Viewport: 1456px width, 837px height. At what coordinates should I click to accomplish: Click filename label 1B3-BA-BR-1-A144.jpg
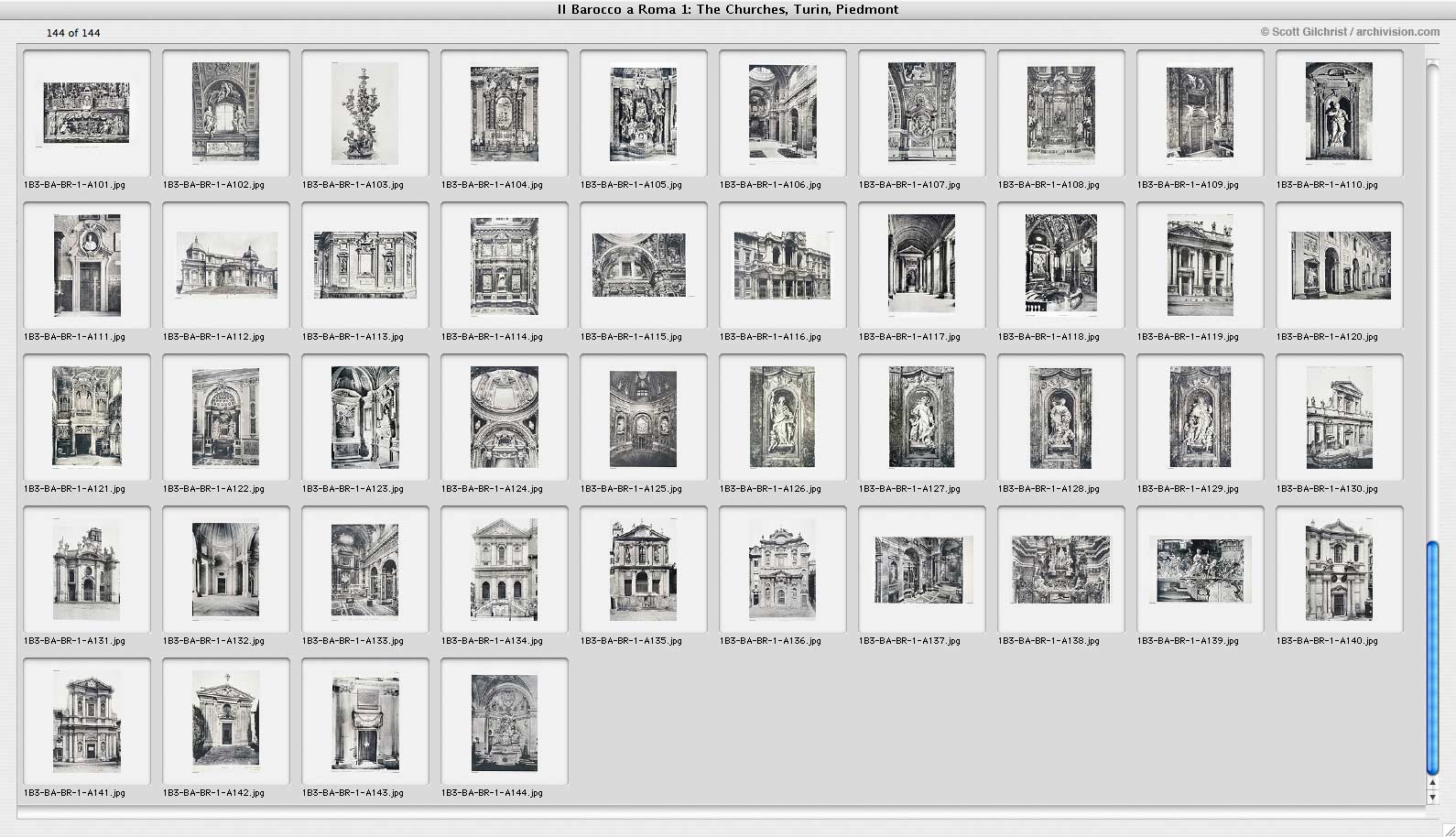click(x=493, y=793)
